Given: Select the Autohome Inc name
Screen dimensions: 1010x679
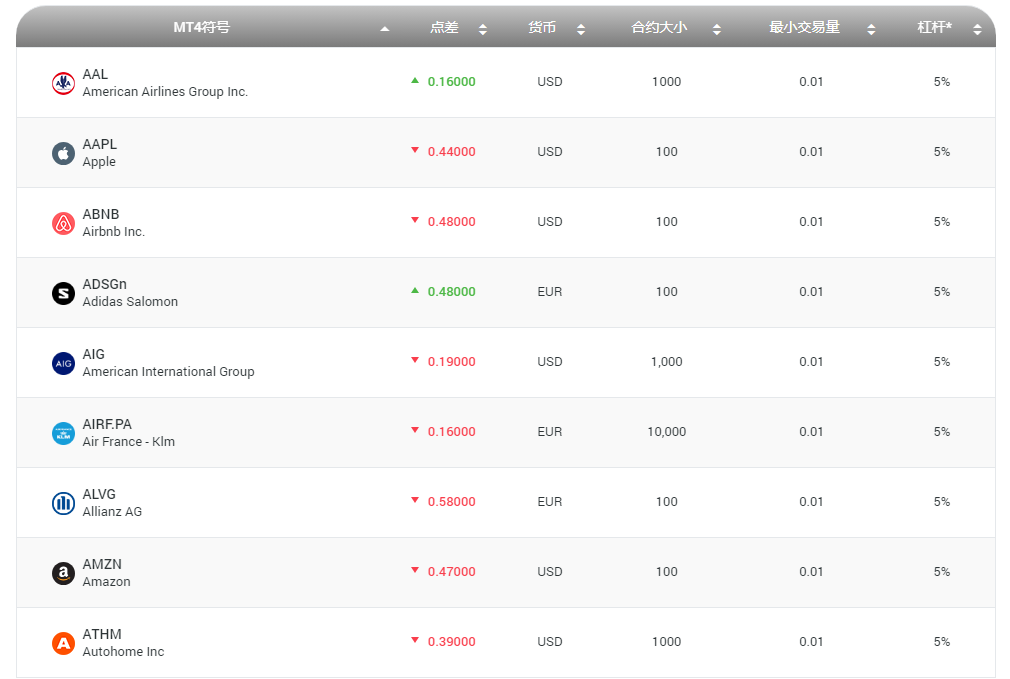Looking at the screenshot, I should click(x=123, y=651).
